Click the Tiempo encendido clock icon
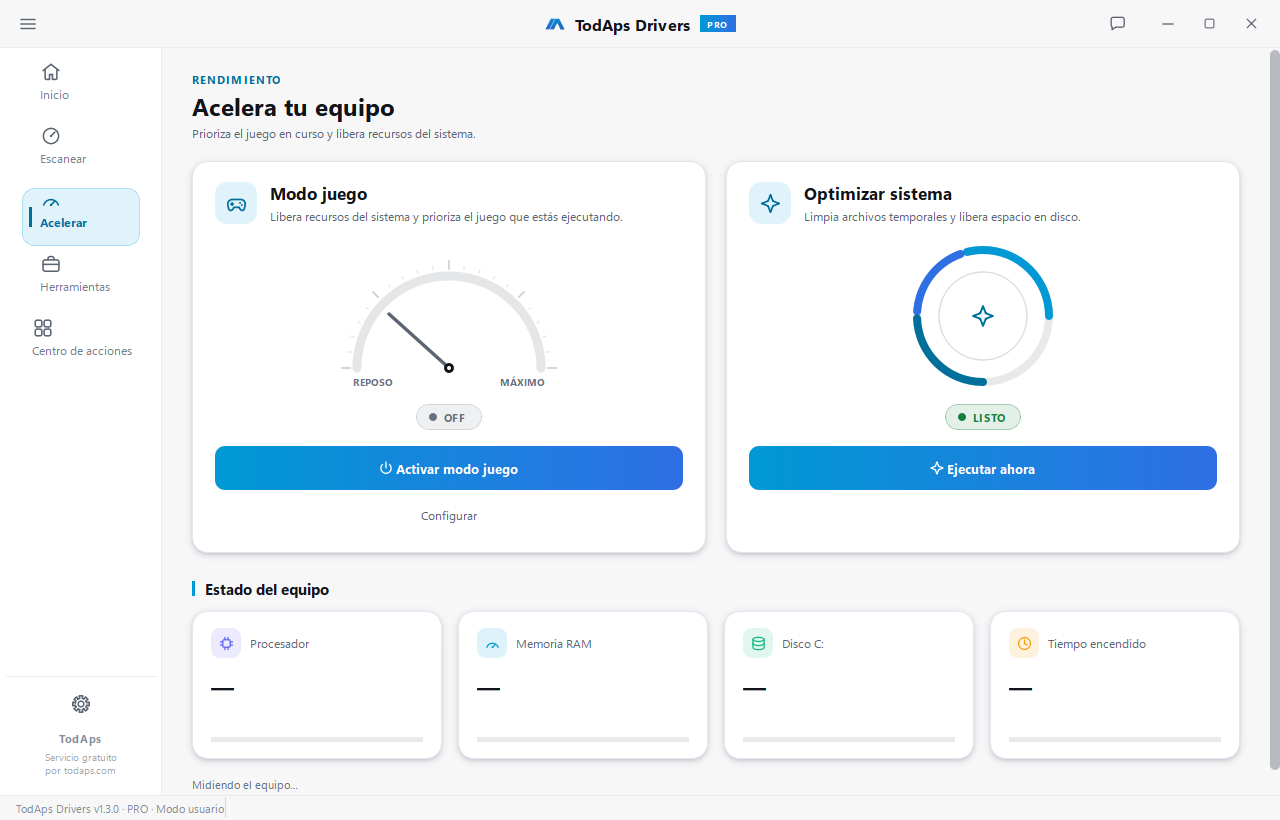The height and width of the screenshot is (820, 1280). coord(1024,643)
